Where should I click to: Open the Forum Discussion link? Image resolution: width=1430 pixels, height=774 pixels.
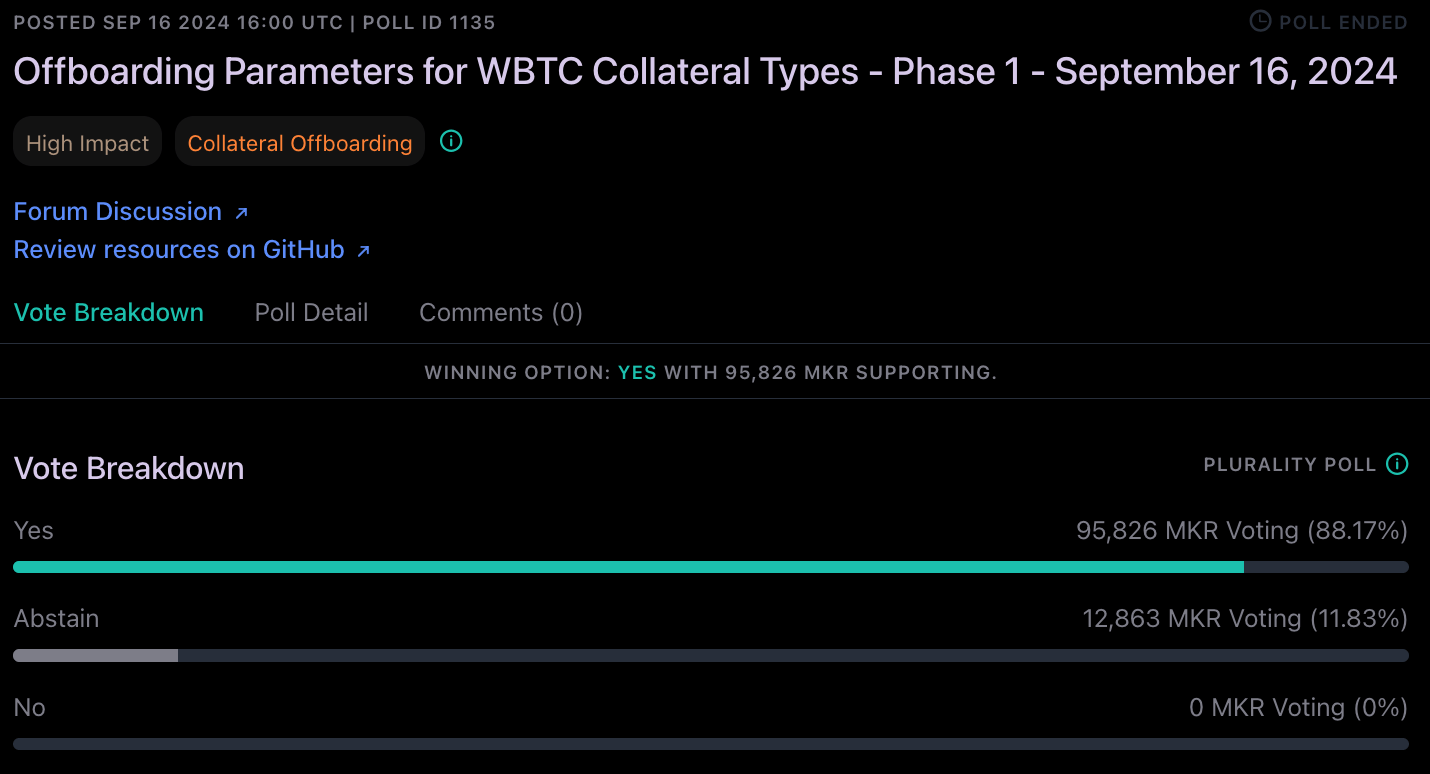(x=118, y=212)
